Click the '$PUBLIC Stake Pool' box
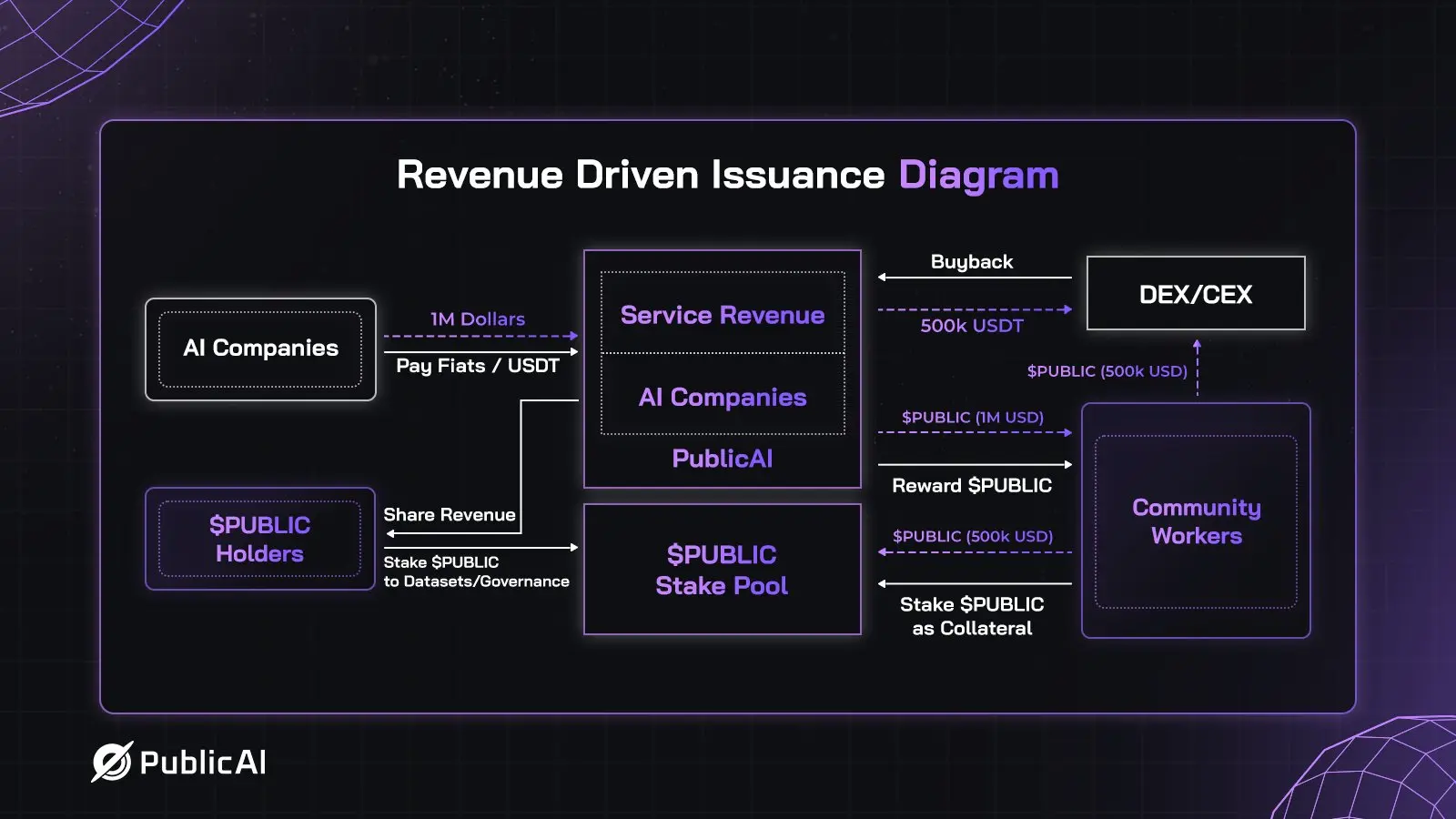1456x819 pixels. pos(723,570)
